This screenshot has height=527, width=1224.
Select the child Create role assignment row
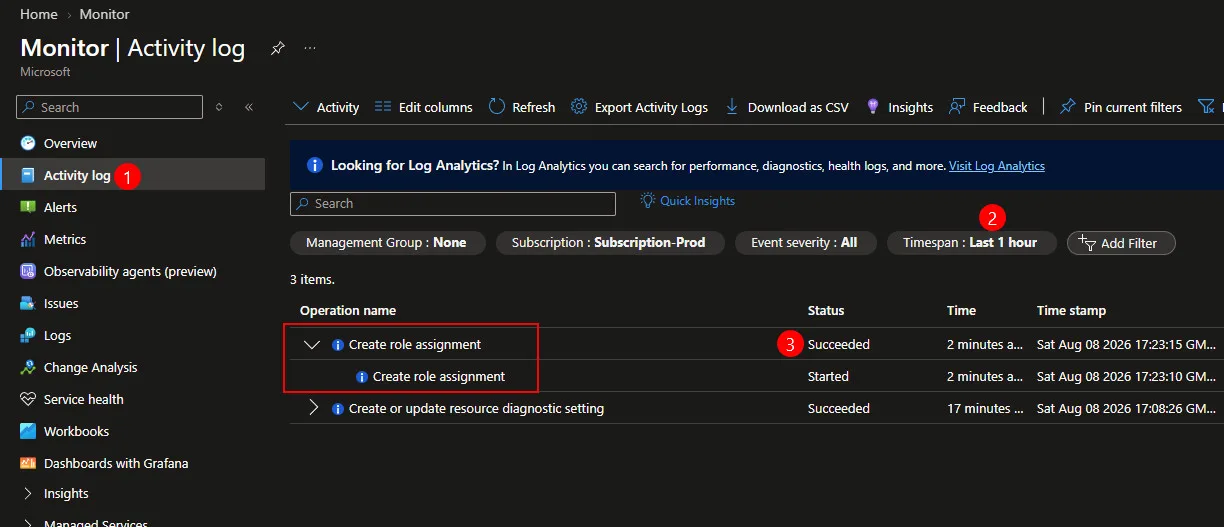click(755, 376)
